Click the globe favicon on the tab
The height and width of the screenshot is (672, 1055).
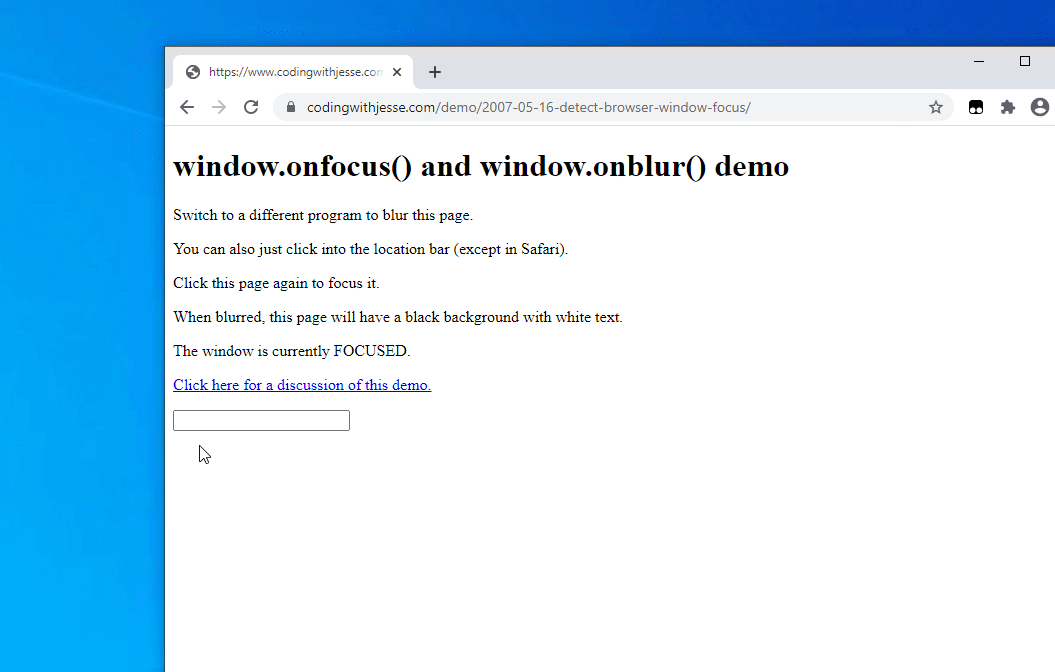click(192, 72)
